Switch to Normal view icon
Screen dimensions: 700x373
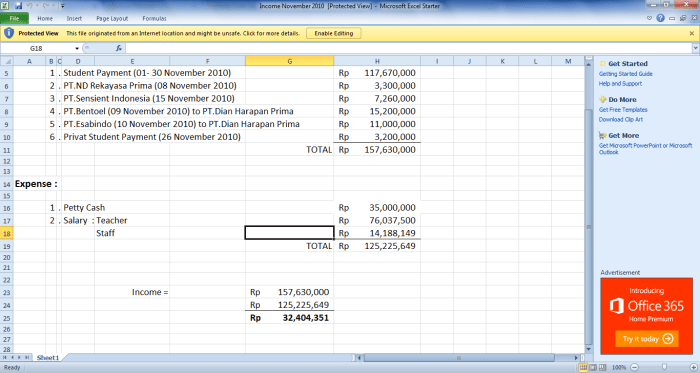(x=583, y=367)
